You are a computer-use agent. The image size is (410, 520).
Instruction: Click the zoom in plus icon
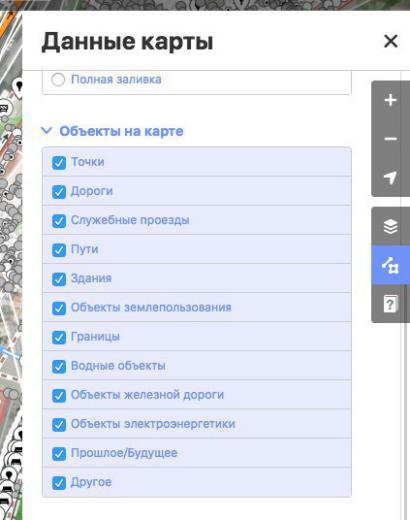click(390, 100)
